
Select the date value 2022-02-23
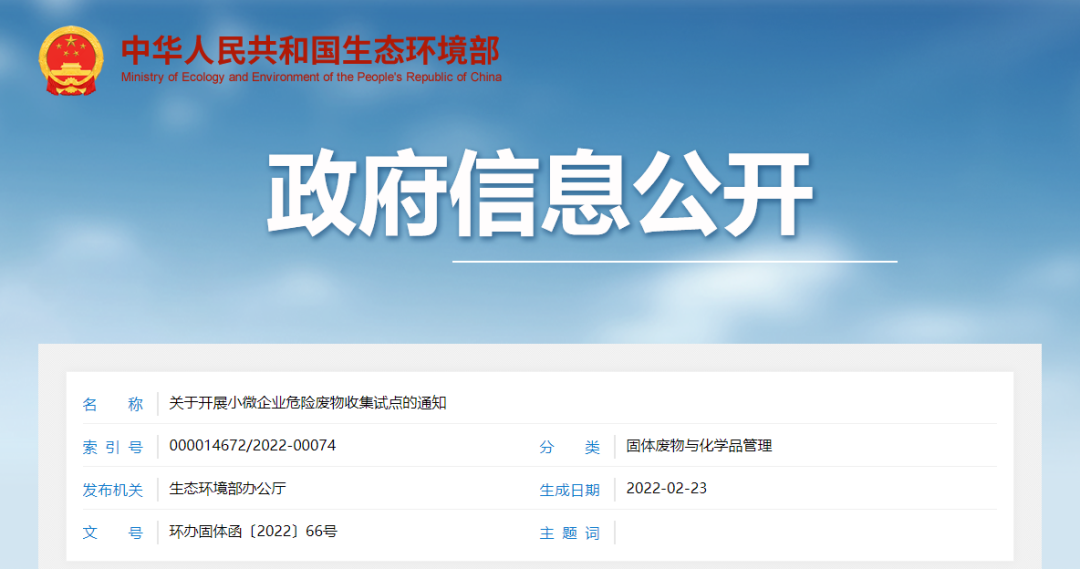(x=667, y=488)
